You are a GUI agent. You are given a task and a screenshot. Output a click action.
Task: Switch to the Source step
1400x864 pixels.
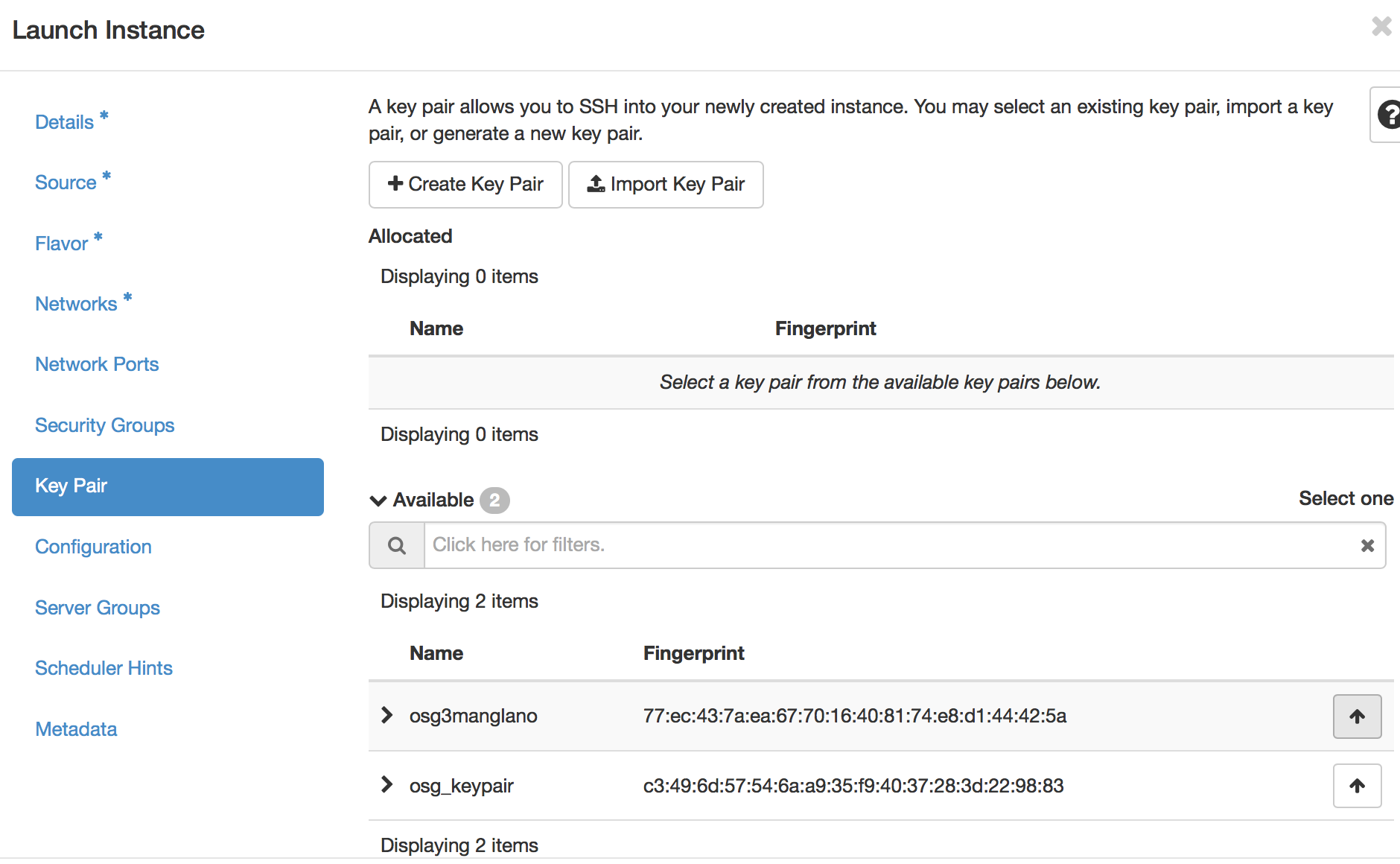(66, 182)
